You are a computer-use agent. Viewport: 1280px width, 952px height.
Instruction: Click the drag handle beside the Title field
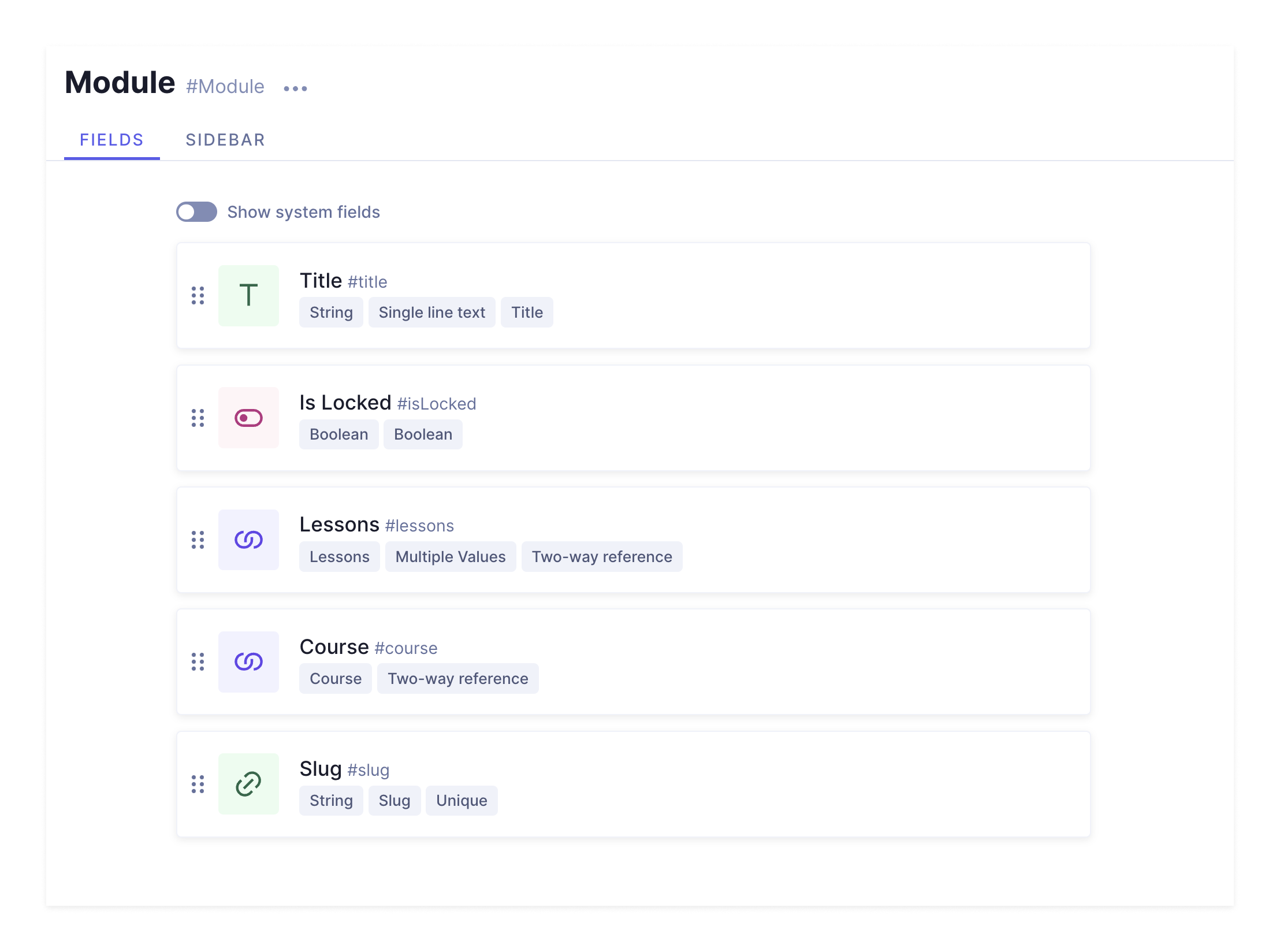click(198, 295)
